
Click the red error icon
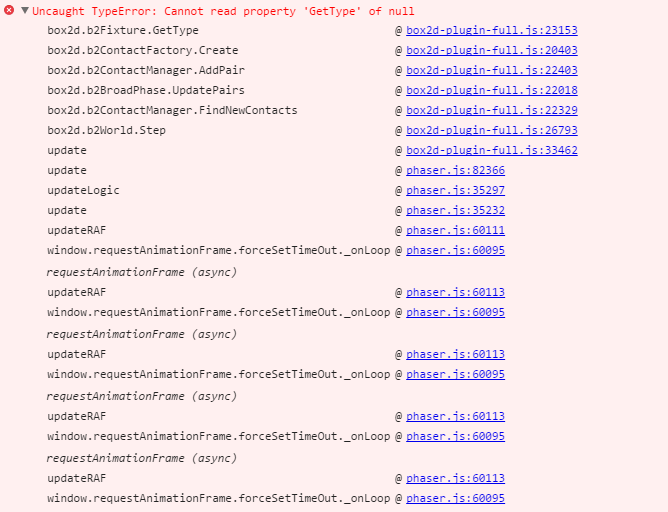tap(9, 10)
